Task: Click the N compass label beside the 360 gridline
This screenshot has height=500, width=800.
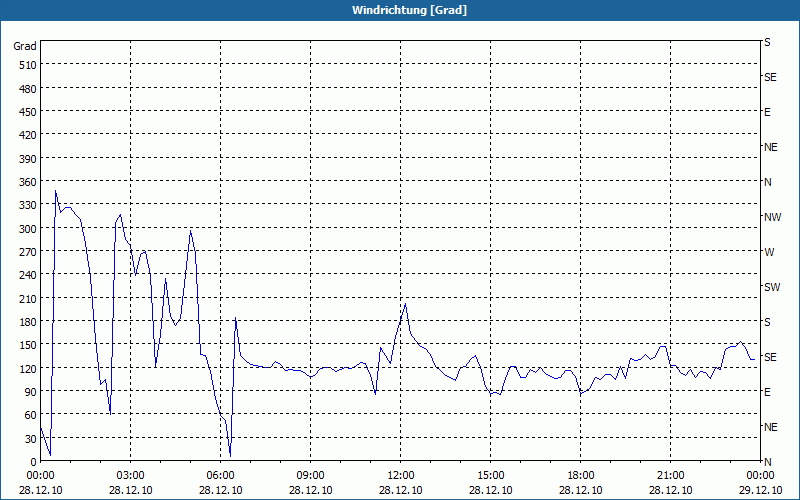Action: (767, 182)
